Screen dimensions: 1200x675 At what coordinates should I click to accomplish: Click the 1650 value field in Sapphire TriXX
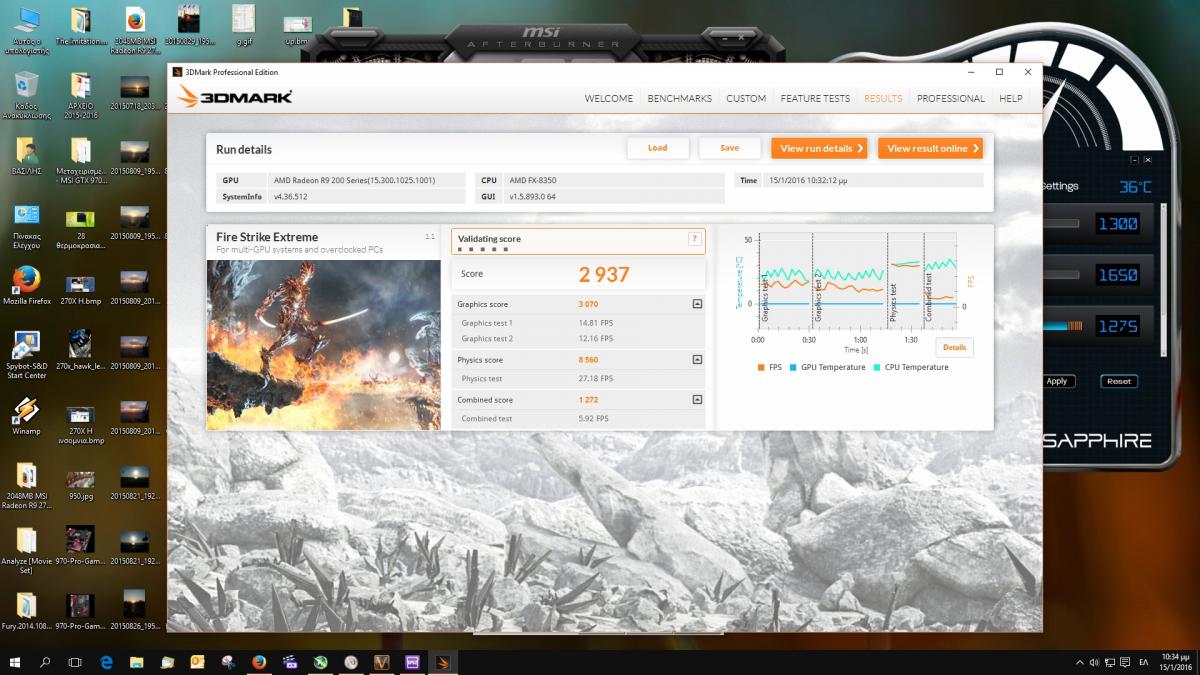pyautogui.click(x=1118, y=275)
